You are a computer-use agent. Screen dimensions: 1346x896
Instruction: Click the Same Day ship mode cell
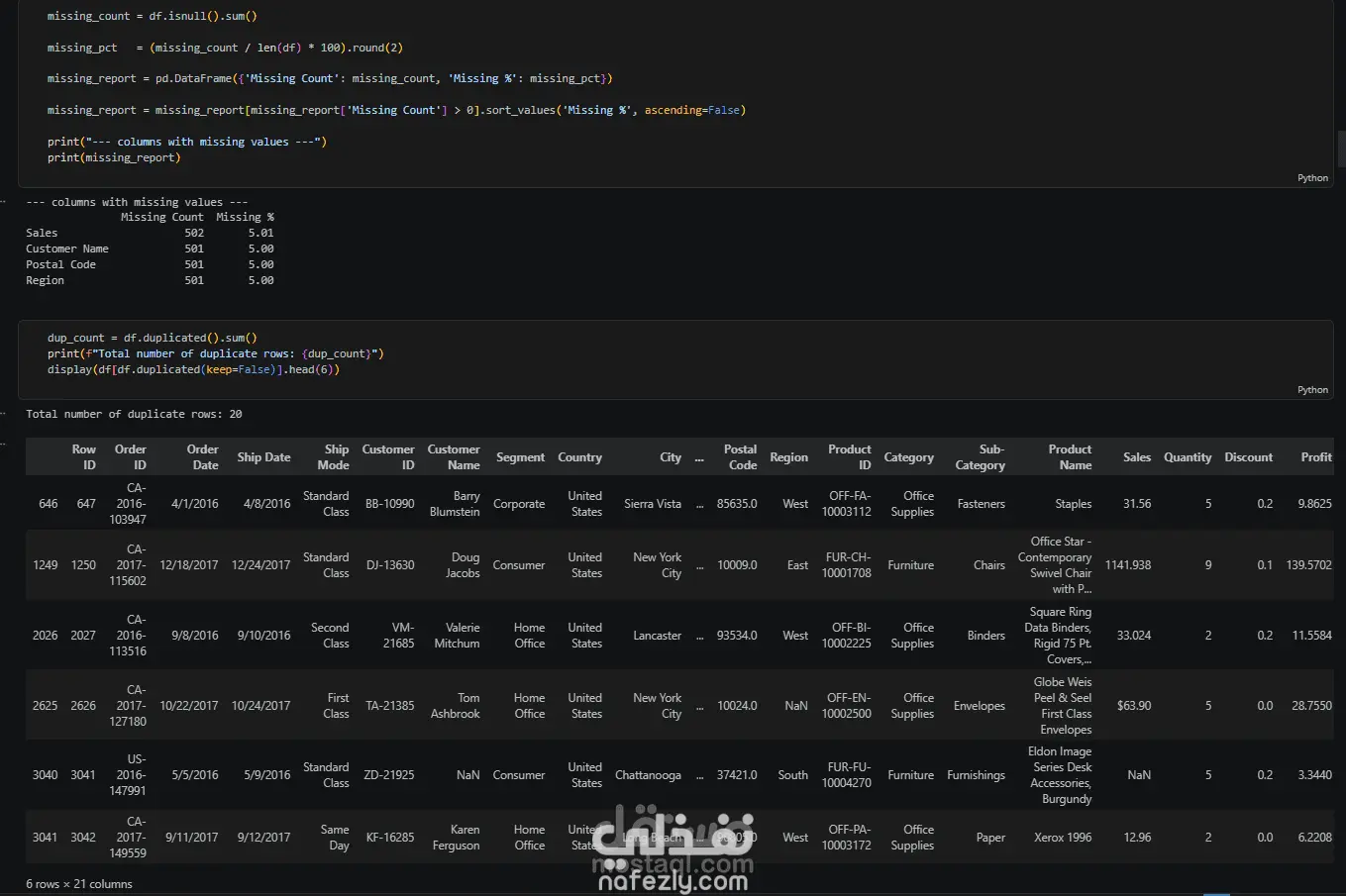(x=335, y=838)
